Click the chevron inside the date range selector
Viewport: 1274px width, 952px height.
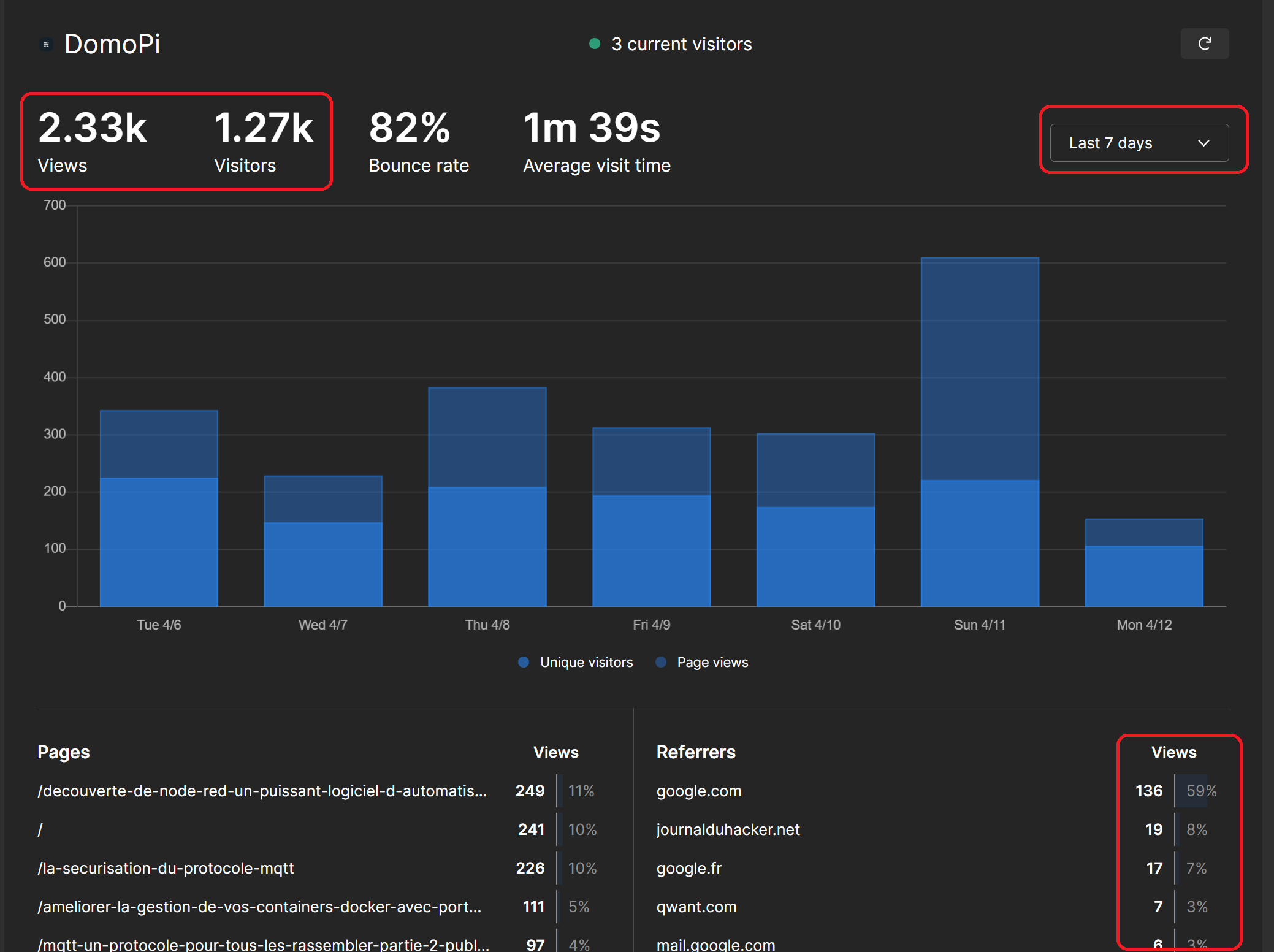(x=1203, y=143)
